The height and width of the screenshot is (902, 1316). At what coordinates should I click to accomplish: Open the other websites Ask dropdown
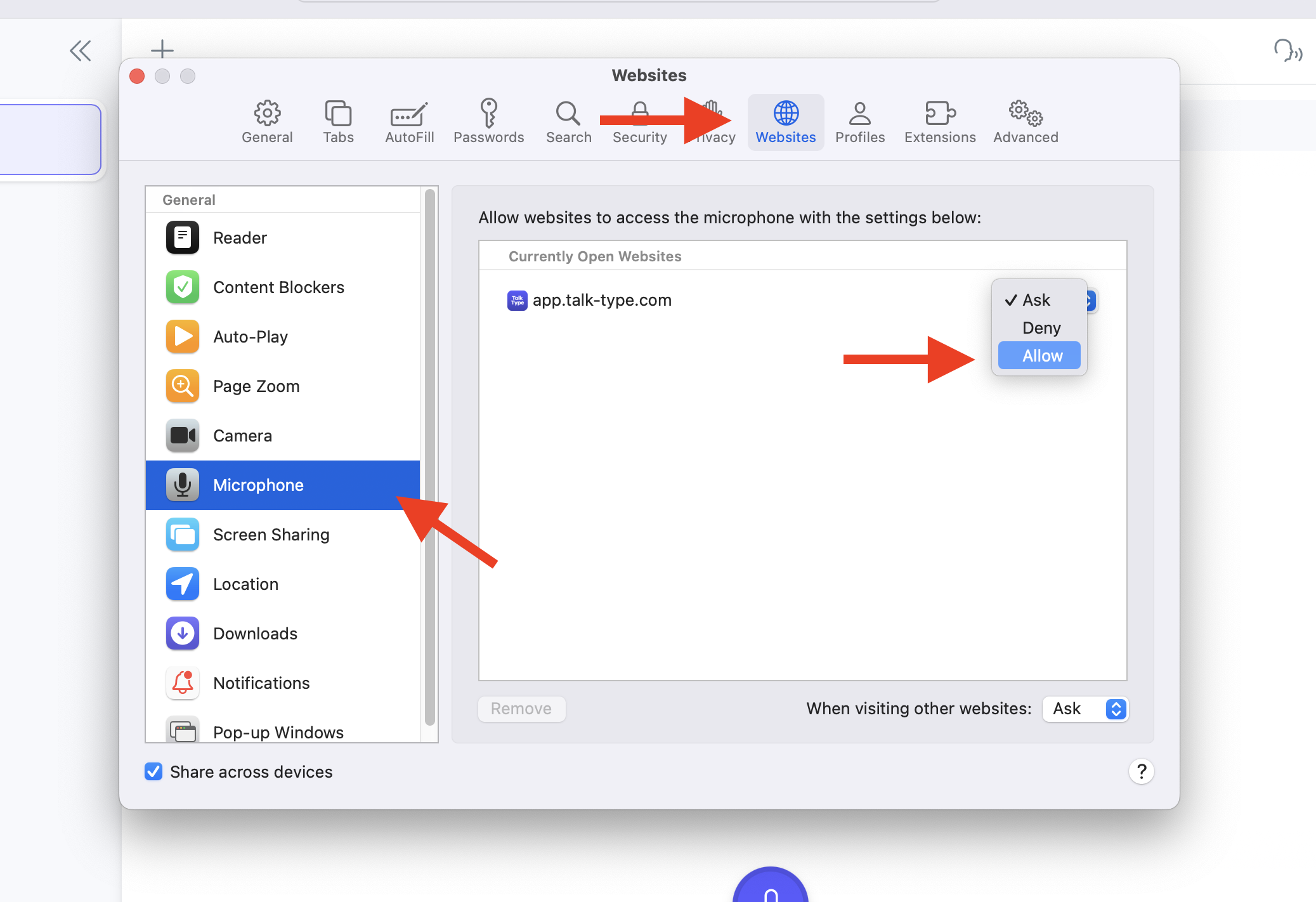[1085, 709]
